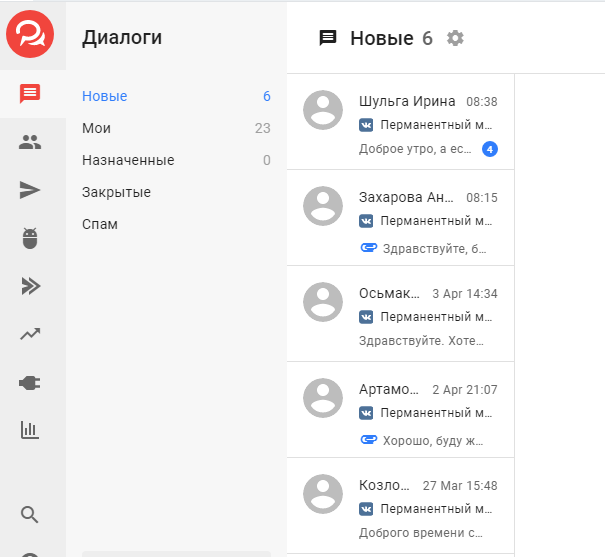Open dialog settings gear next to Новые
This screenshot has width=605, height=557.
coord(455,38)
